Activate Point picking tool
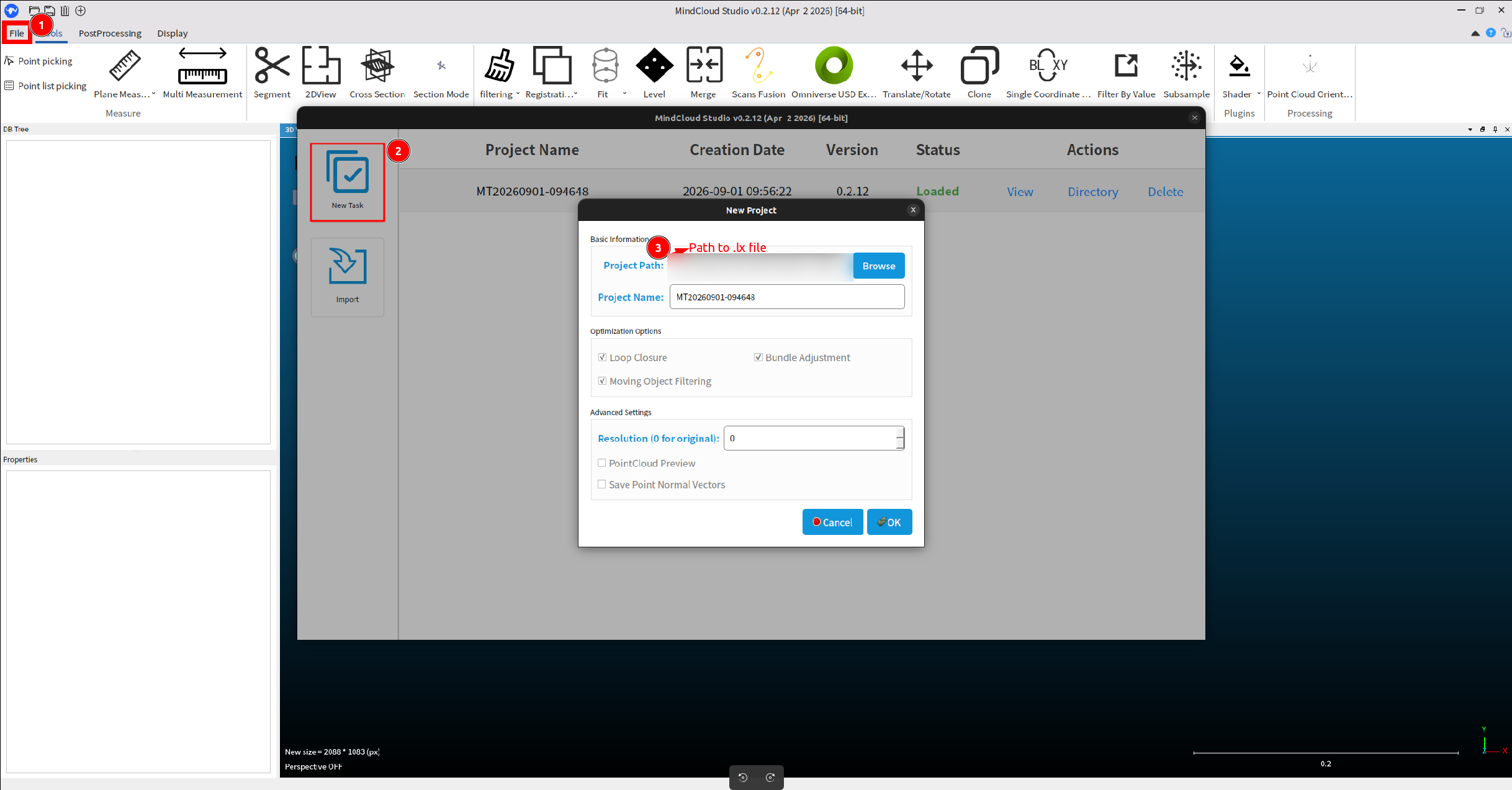The height and width of the screenshot is (790, 1512). [38, 61]
